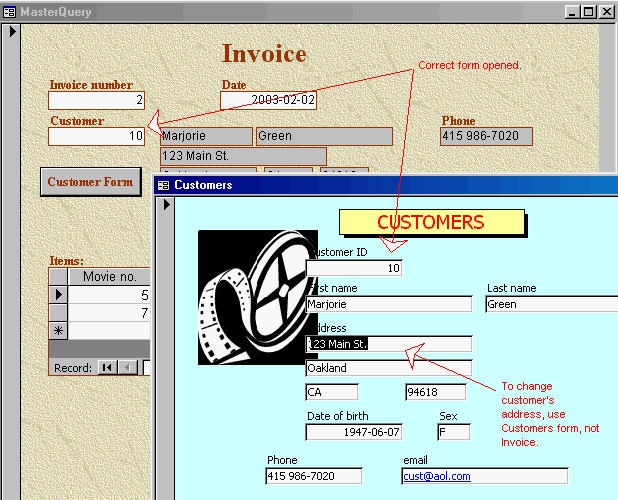Click the Sex field showing F
618x500 pixels.
(x=454, y=432)
